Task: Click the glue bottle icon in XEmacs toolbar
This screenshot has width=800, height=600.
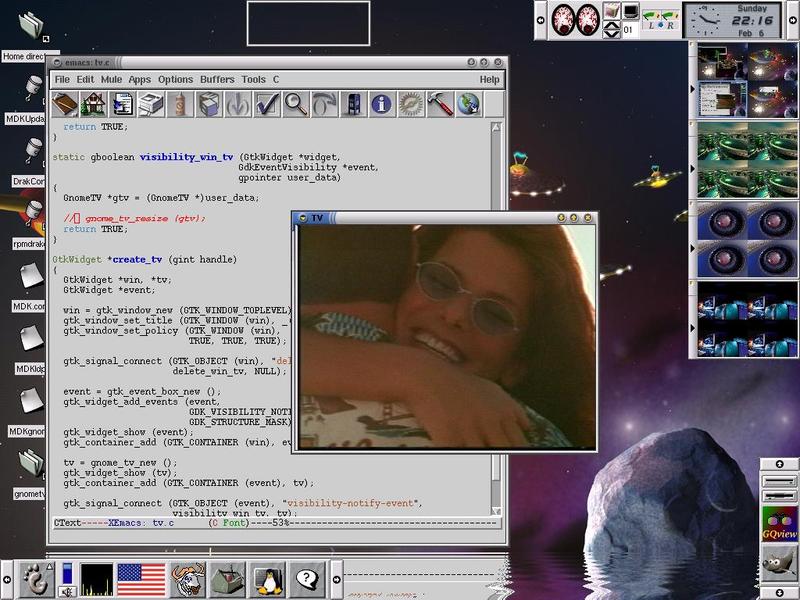Action: [180, 104]
